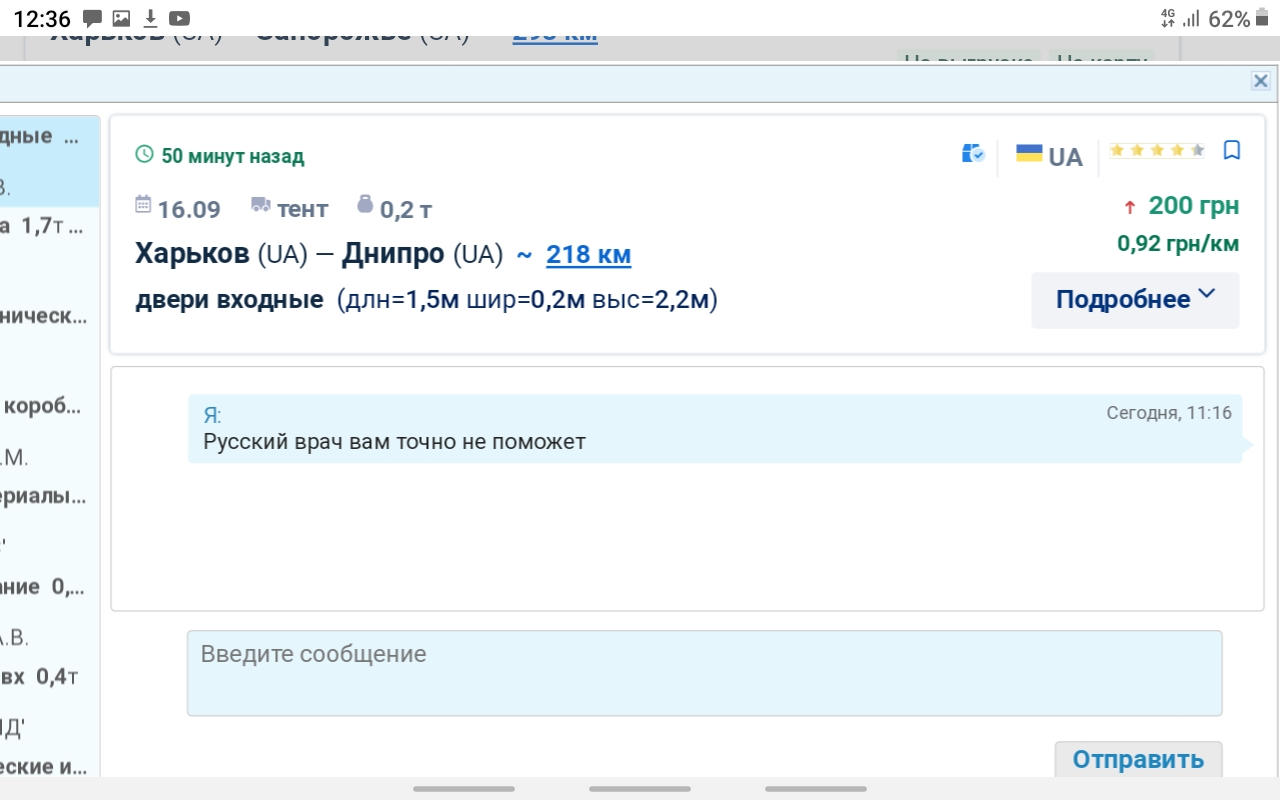Send the message with the Отправить button

(x=1138, y=760)
